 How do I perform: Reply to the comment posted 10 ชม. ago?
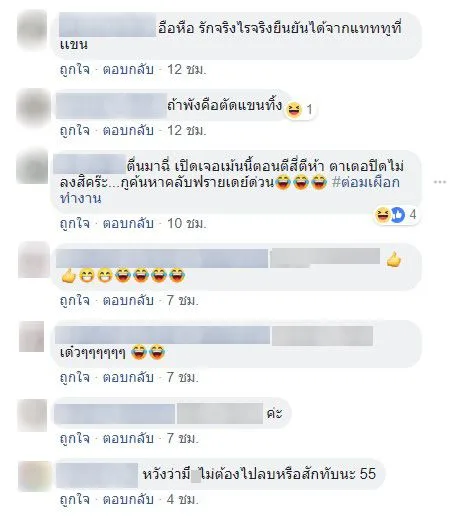[x=128, y=223]
